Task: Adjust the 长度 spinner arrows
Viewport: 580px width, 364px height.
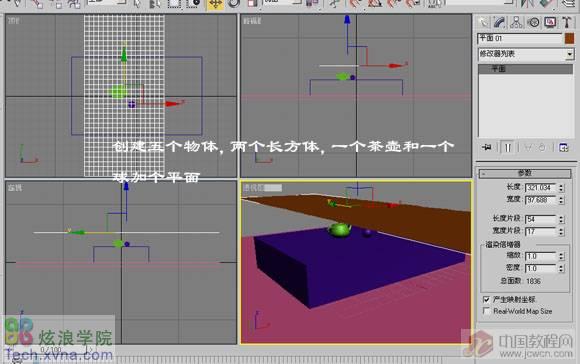Action: coord(562,188)
